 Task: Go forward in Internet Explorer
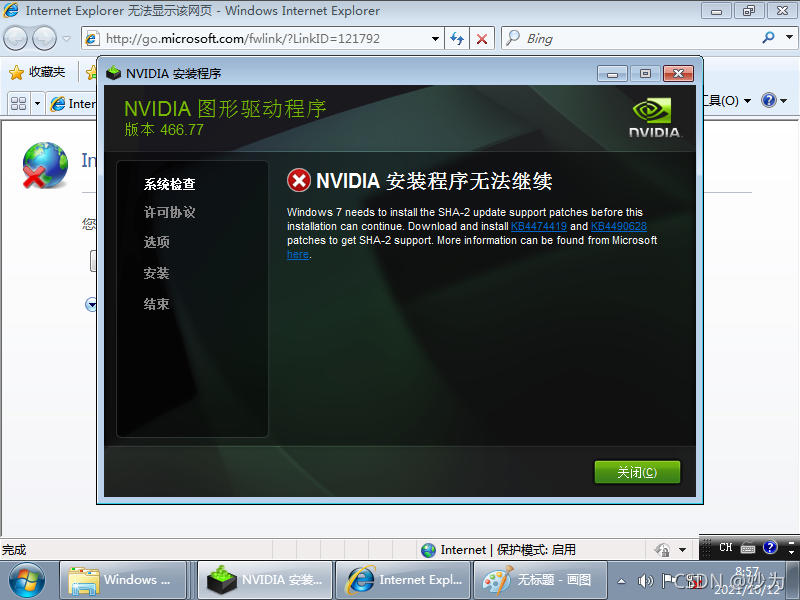point(44,39)
